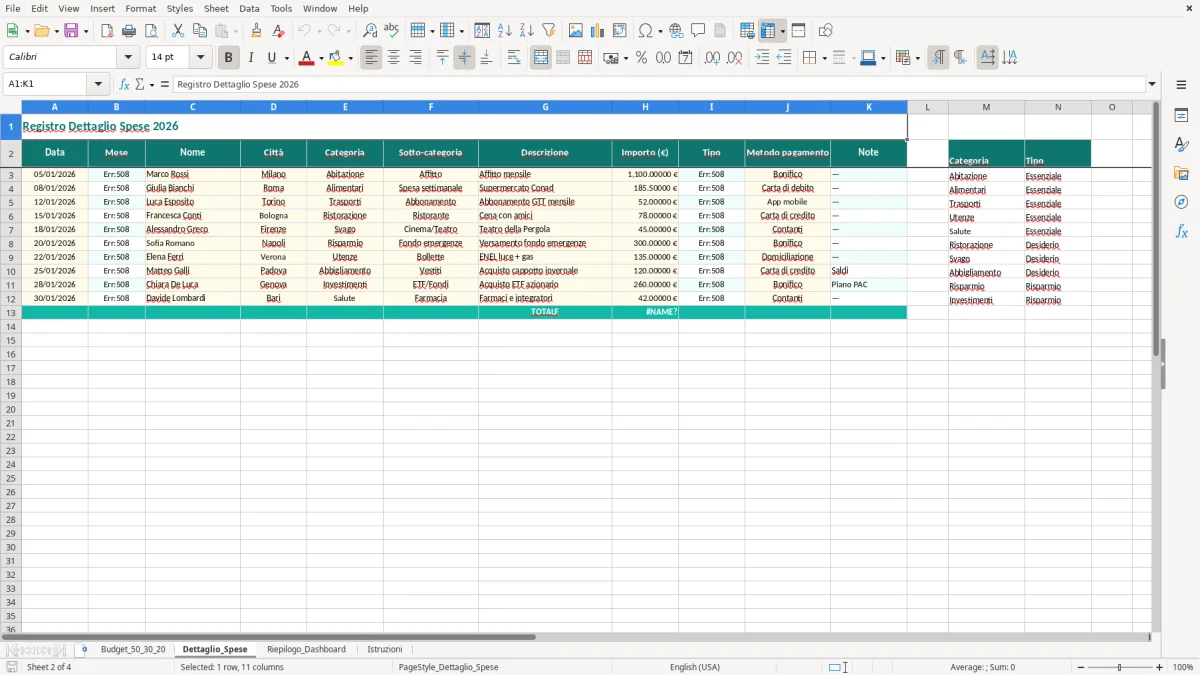Run the Spelling check icon
Screen dimensions: 1200x675
click(x=392, y=31)
